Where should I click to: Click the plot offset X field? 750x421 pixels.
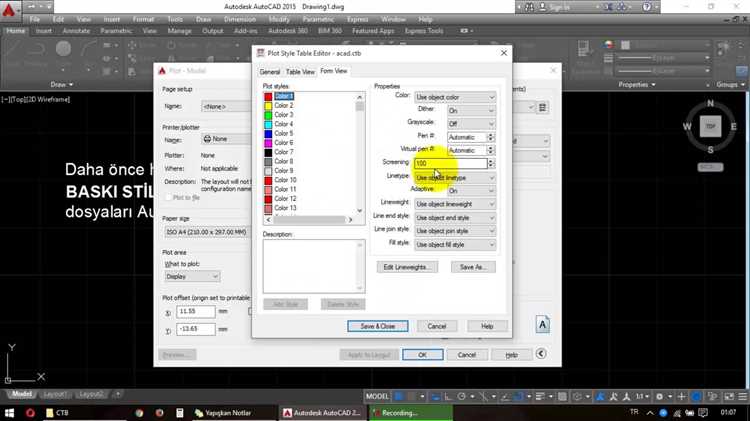point(196,312)
